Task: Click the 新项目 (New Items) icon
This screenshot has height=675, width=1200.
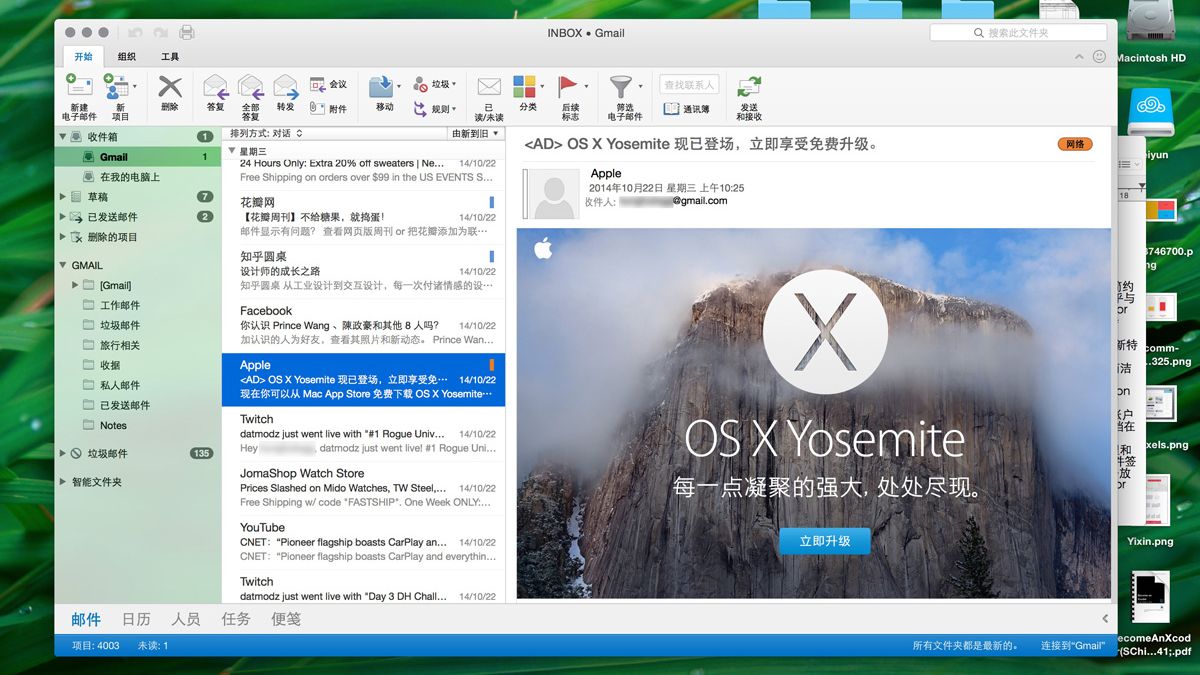Action: click(x=117, y=87)
